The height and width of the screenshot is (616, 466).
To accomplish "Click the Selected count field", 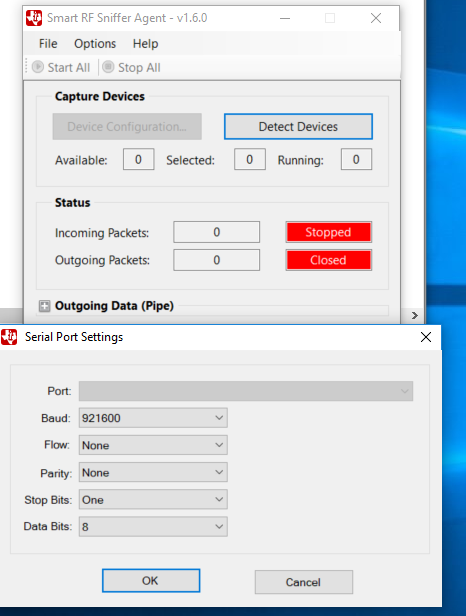I will [250, 159].
